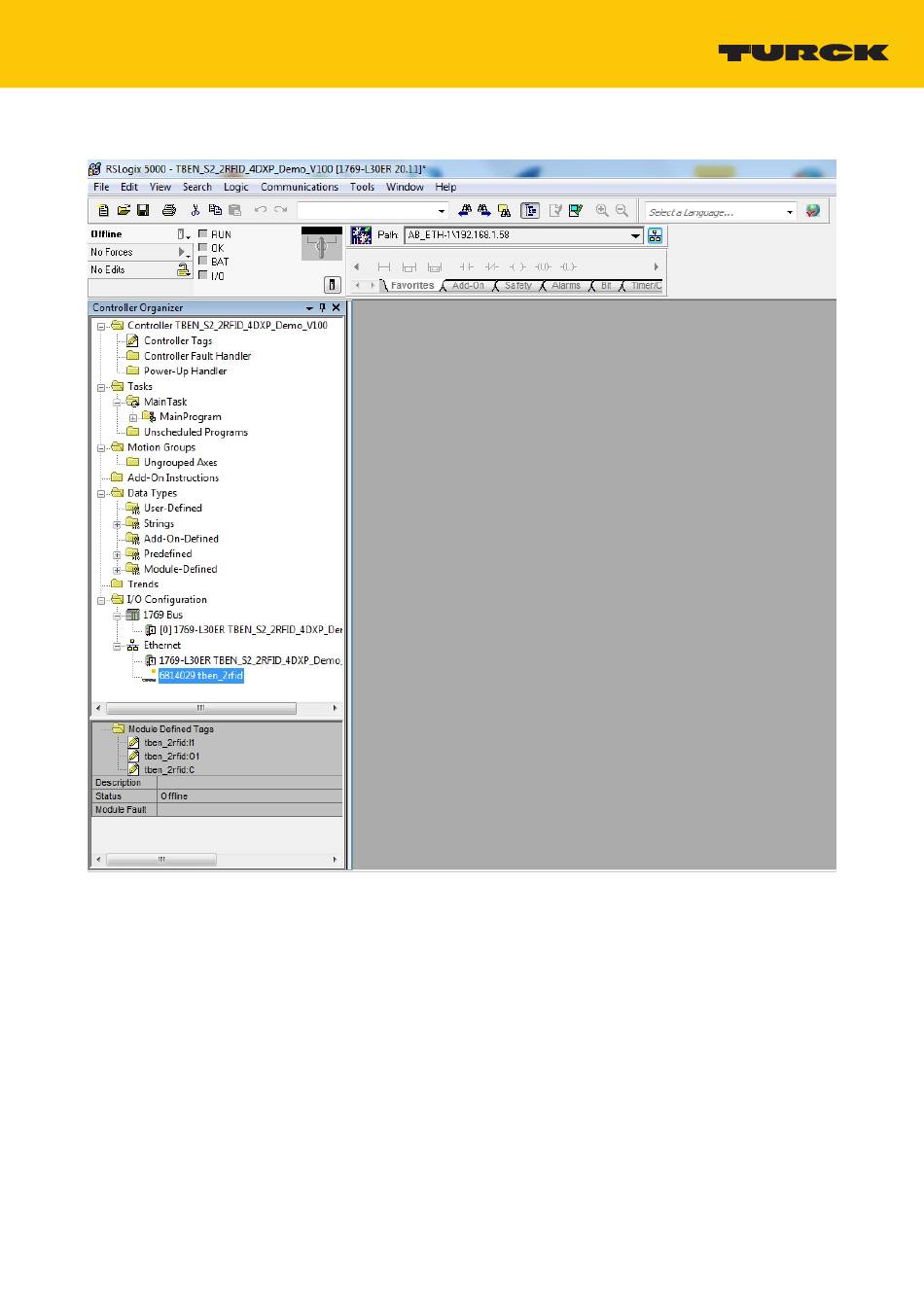
Task: Collapse the I/O Configuration folder
Action: [101, 601]
